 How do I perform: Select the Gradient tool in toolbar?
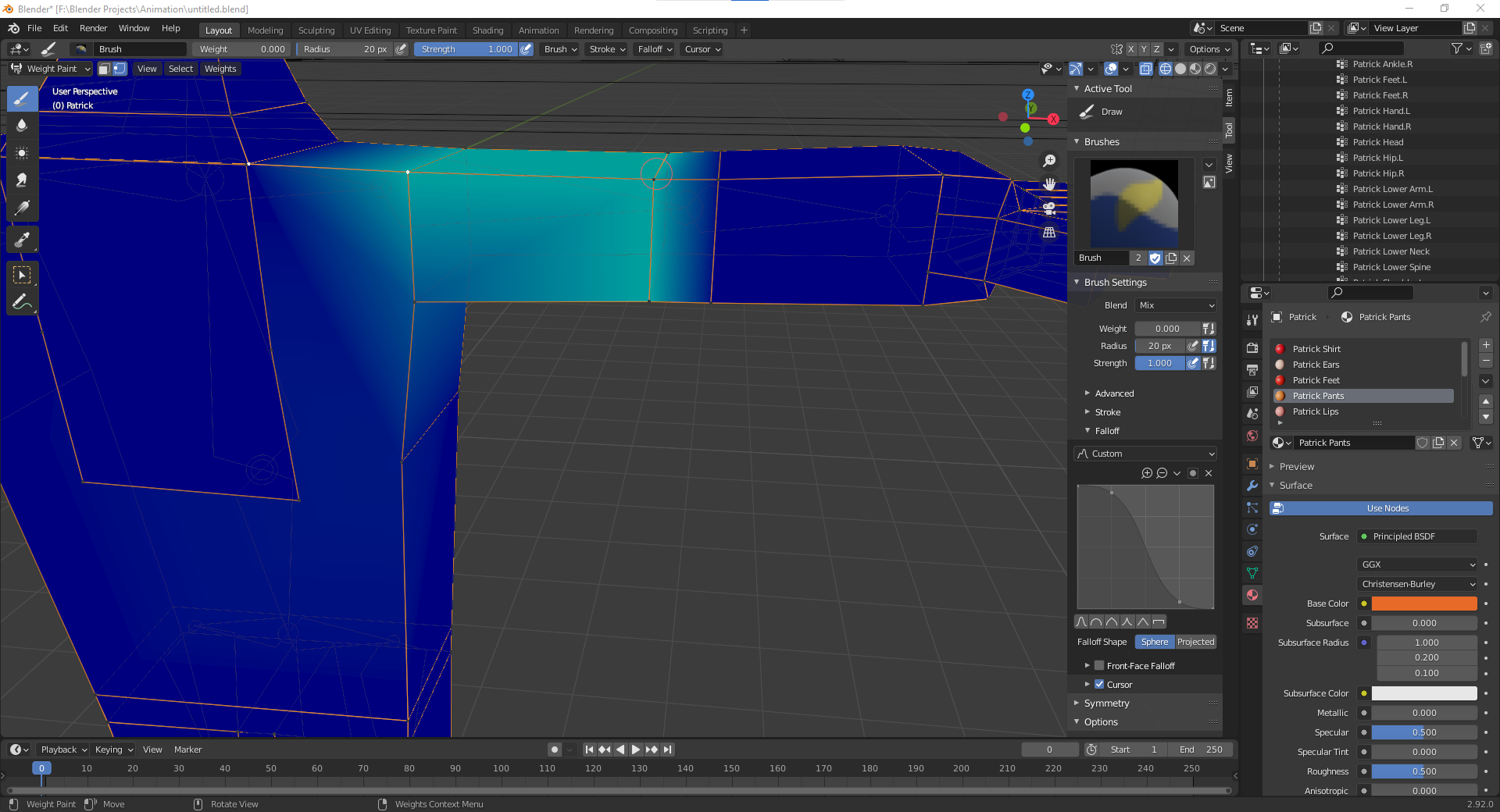tap(22, 208)
